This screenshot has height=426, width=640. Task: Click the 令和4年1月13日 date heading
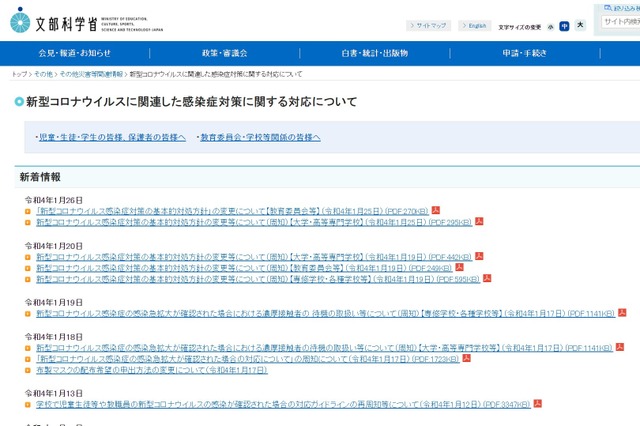click(53, 393)
